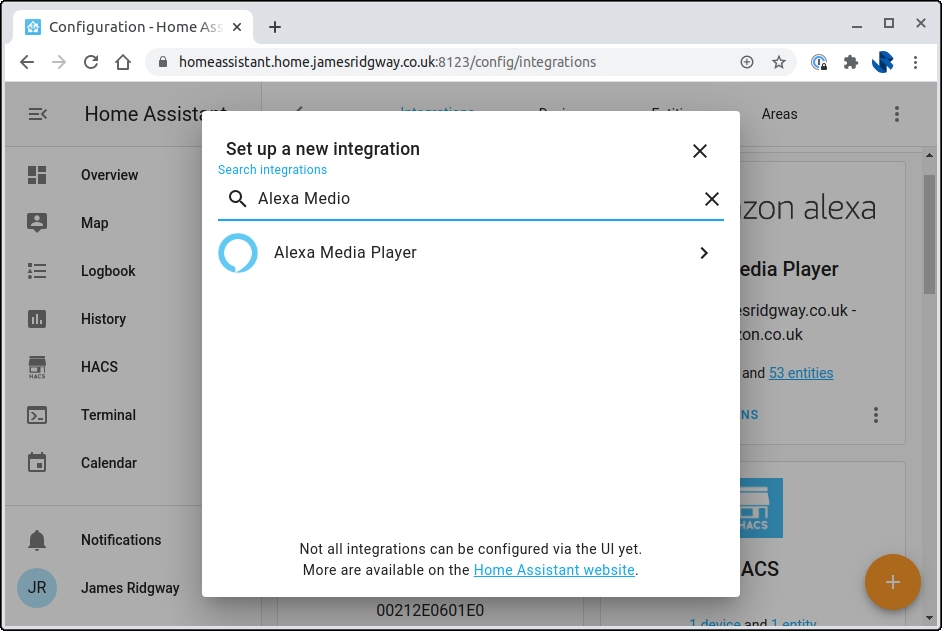Open Notifications label in sidebar
This screenshot has width=942, height=631.
[x=121, y=540]
